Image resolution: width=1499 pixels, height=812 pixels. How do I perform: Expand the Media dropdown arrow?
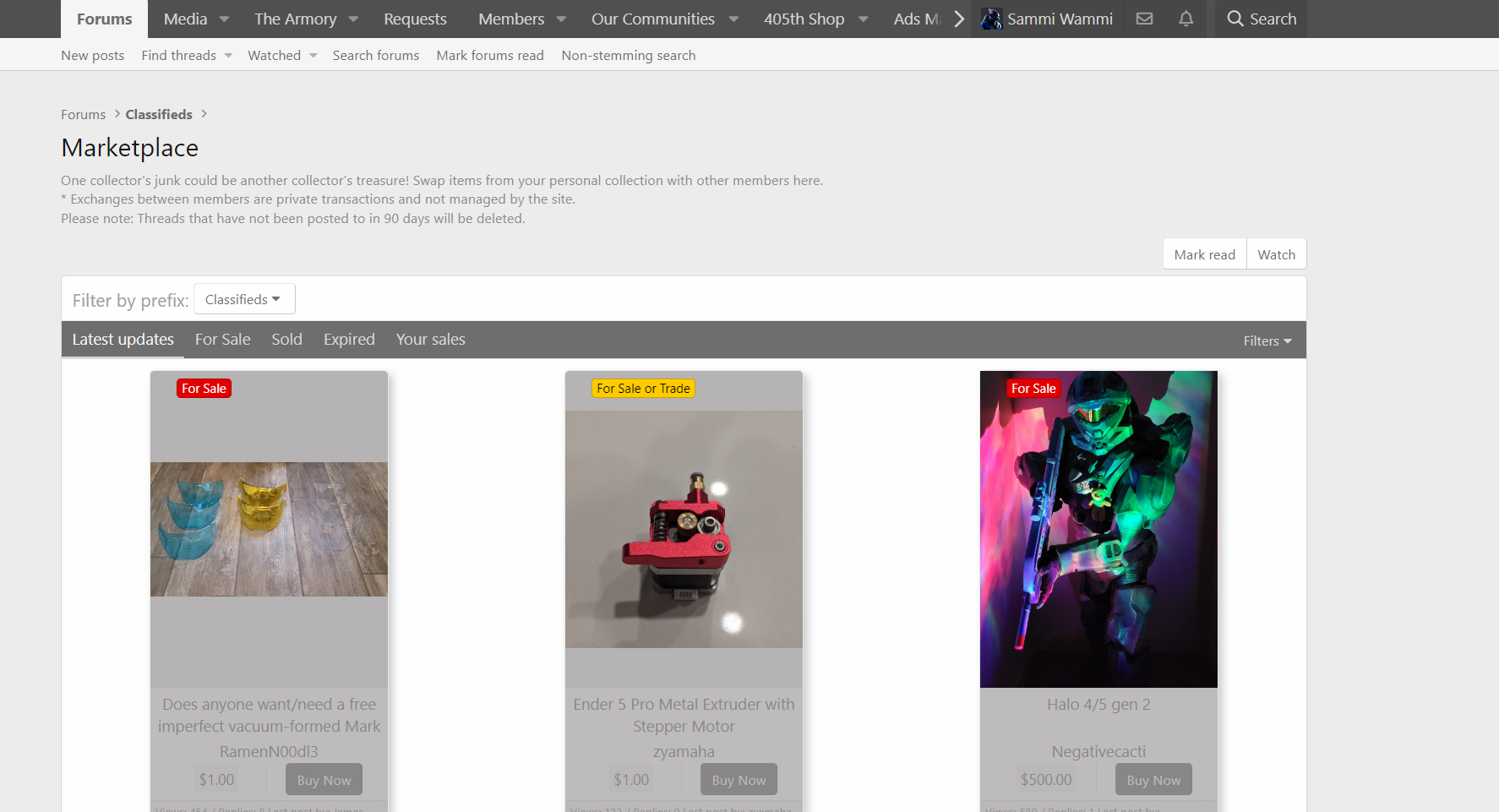coord(224,19)
